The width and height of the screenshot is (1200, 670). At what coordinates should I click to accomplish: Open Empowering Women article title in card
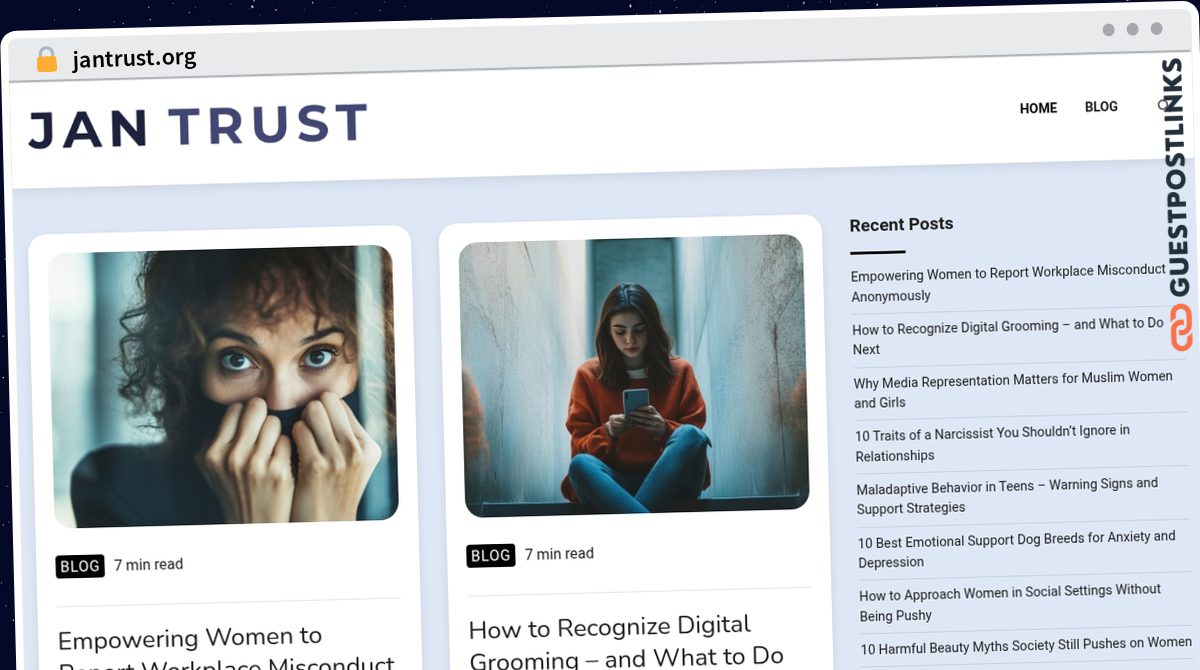226,649
